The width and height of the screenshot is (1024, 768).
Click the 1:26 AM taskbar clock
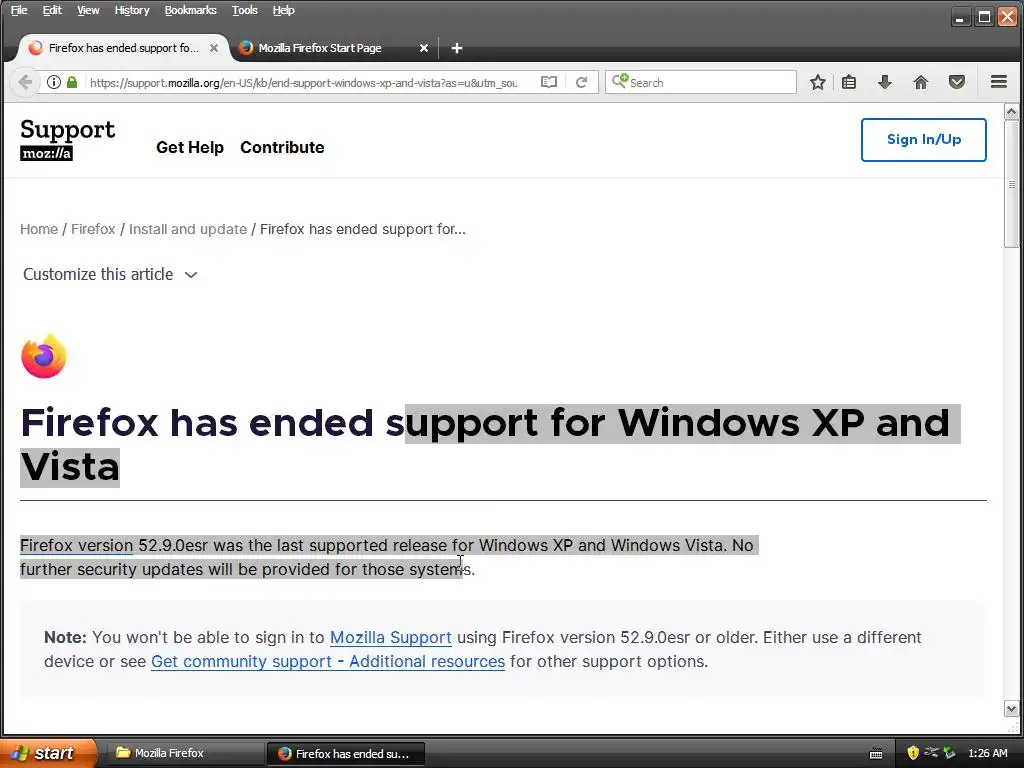[x=987, y=753]
